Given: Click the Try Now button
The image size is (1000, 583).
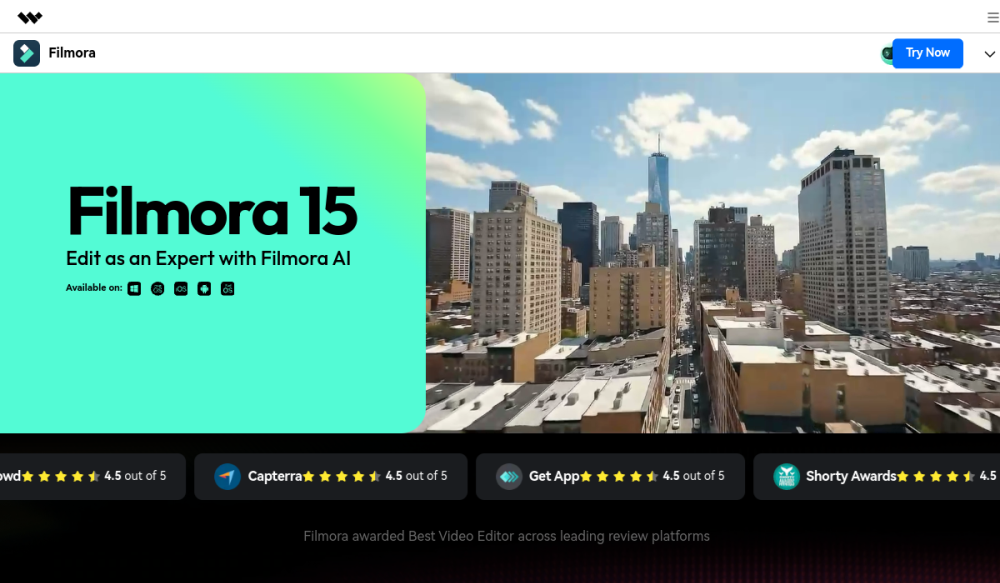Looking at the screenshot, I should coord(927,52).
